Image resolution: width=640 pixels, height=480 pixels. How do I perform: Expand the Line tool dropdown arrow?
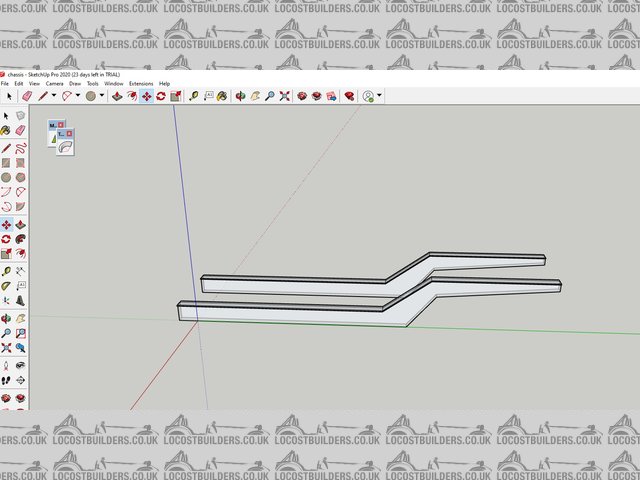[x=55, y=96]
